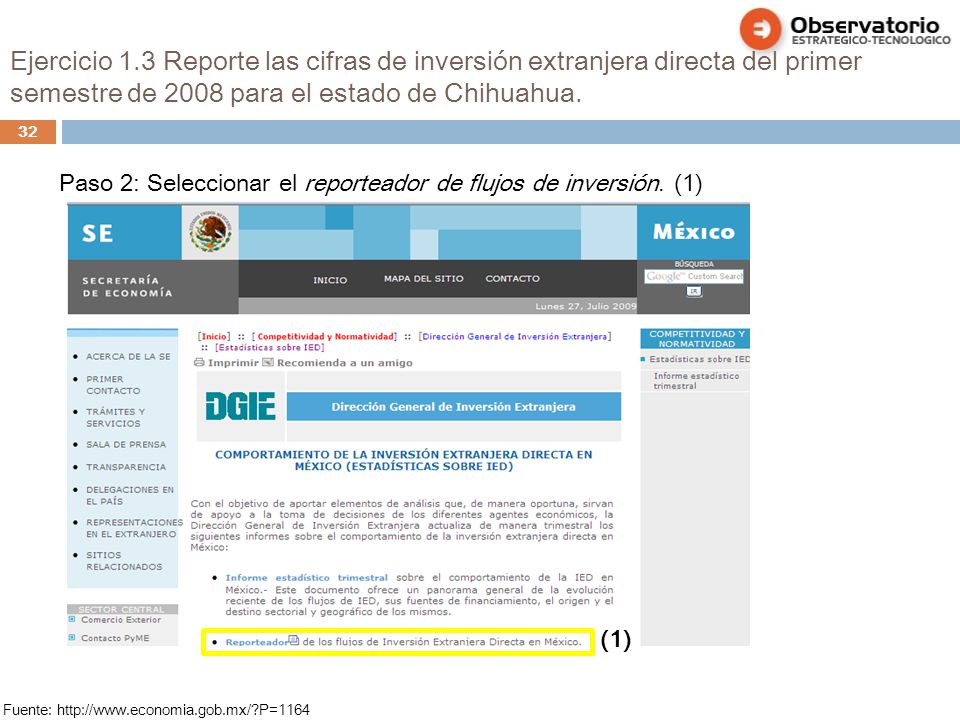The height and width of the screenshot is (720, 960).
Task: Click the SECTOR CENTRAL section header
Action: (122, 609)
